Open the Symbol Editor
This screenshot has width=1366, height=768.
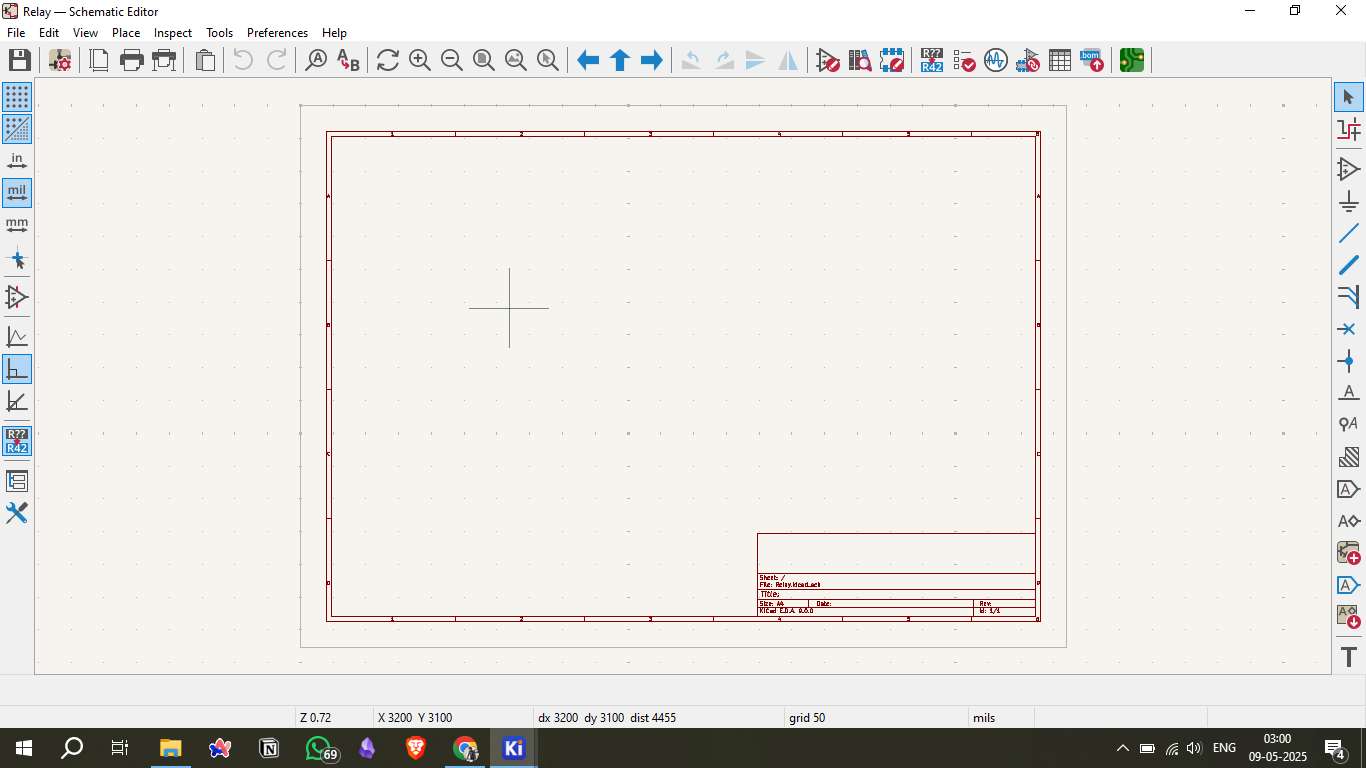coord(828,60)
